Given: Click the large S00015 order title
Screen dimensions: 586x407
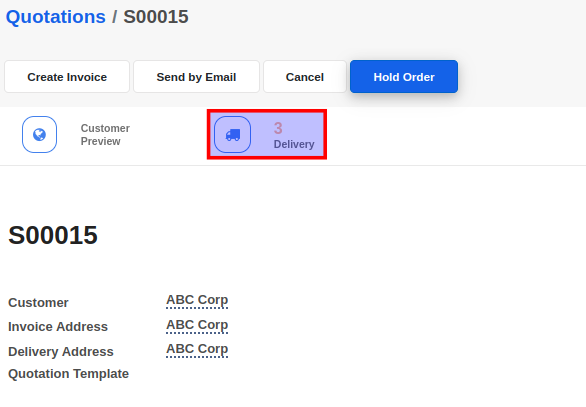Looking at the screenshot, I should [x=53, y=235].
